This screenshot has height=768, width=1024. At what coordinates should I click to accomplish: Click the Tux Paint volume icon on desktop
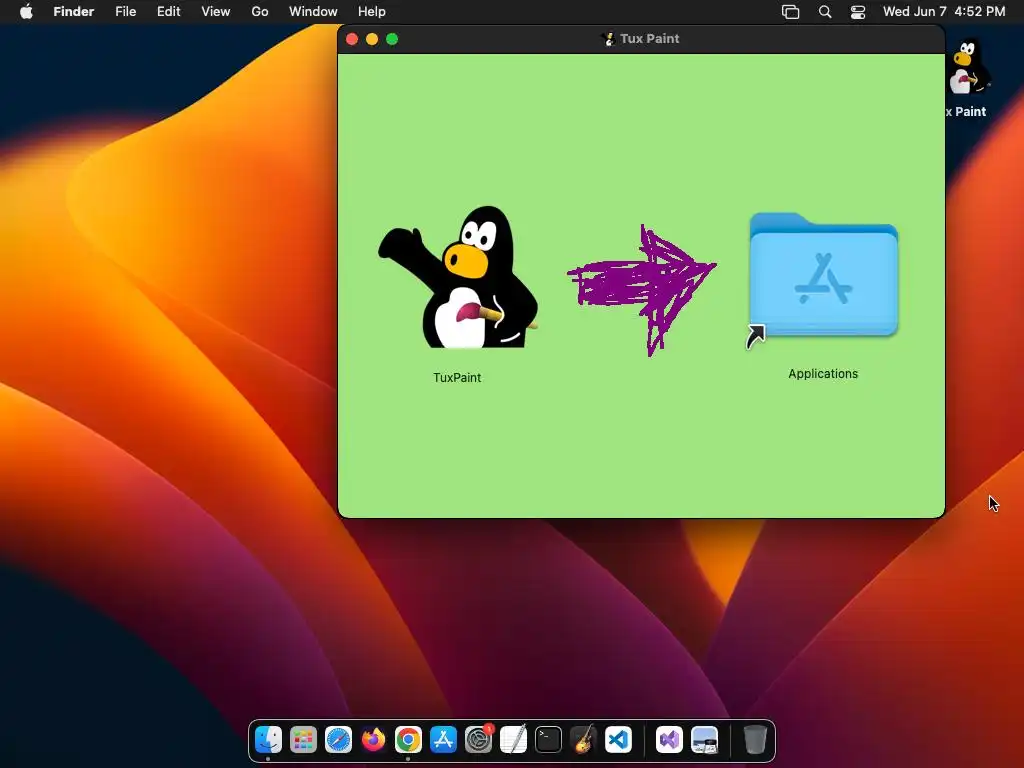968,67
